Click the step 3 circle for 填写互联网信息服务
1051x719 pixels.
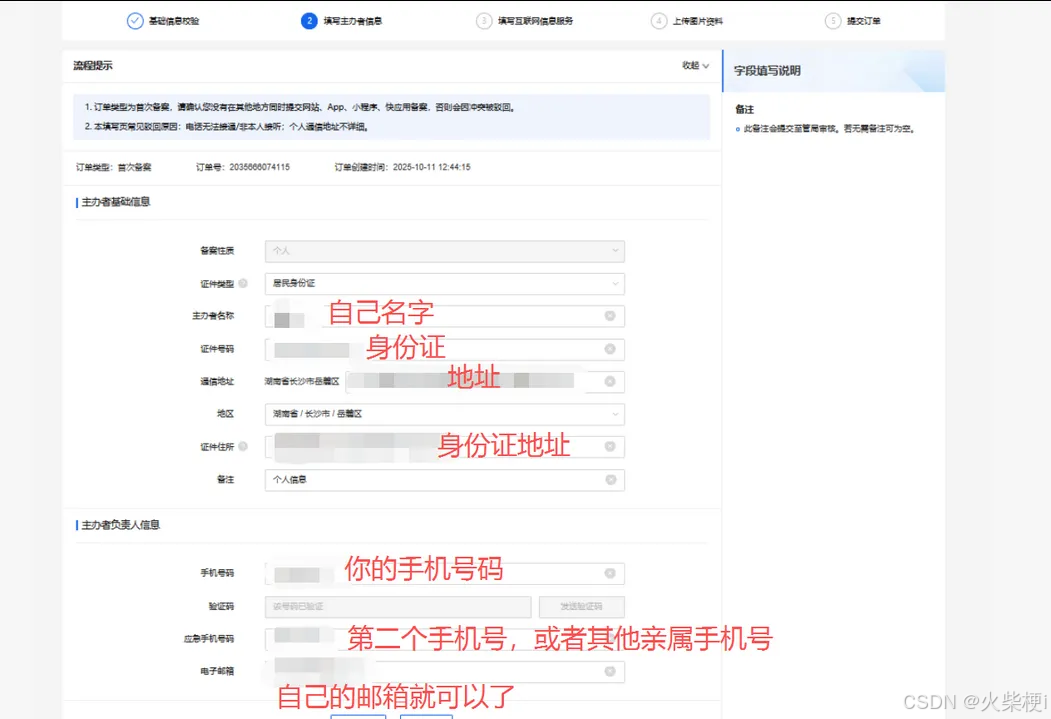click(x=484, y=21)
